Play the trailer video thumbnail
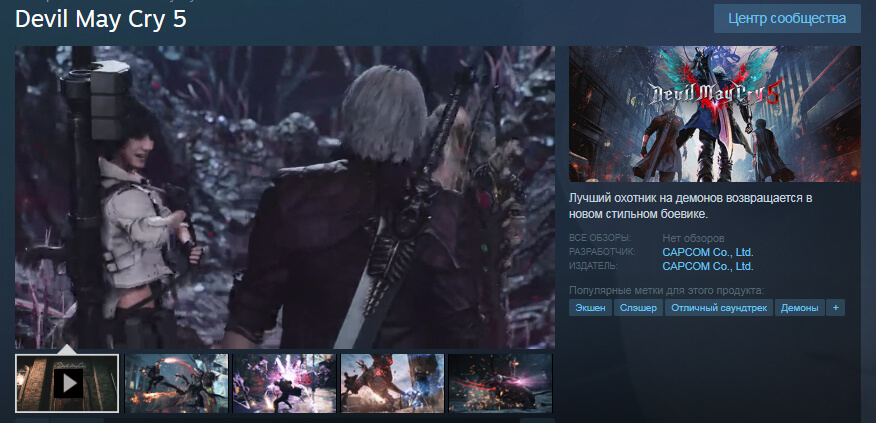Screen dimensions: 876x423 tap(67, 383)
